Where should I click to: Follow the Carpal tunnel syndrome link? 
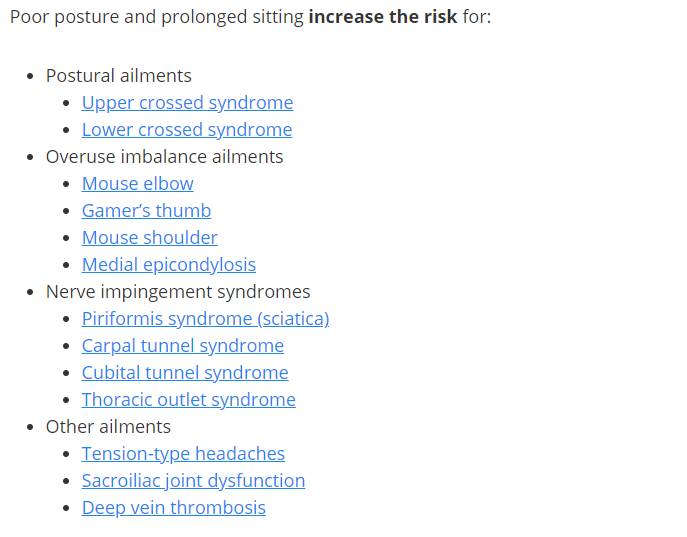tap(183, 346)
